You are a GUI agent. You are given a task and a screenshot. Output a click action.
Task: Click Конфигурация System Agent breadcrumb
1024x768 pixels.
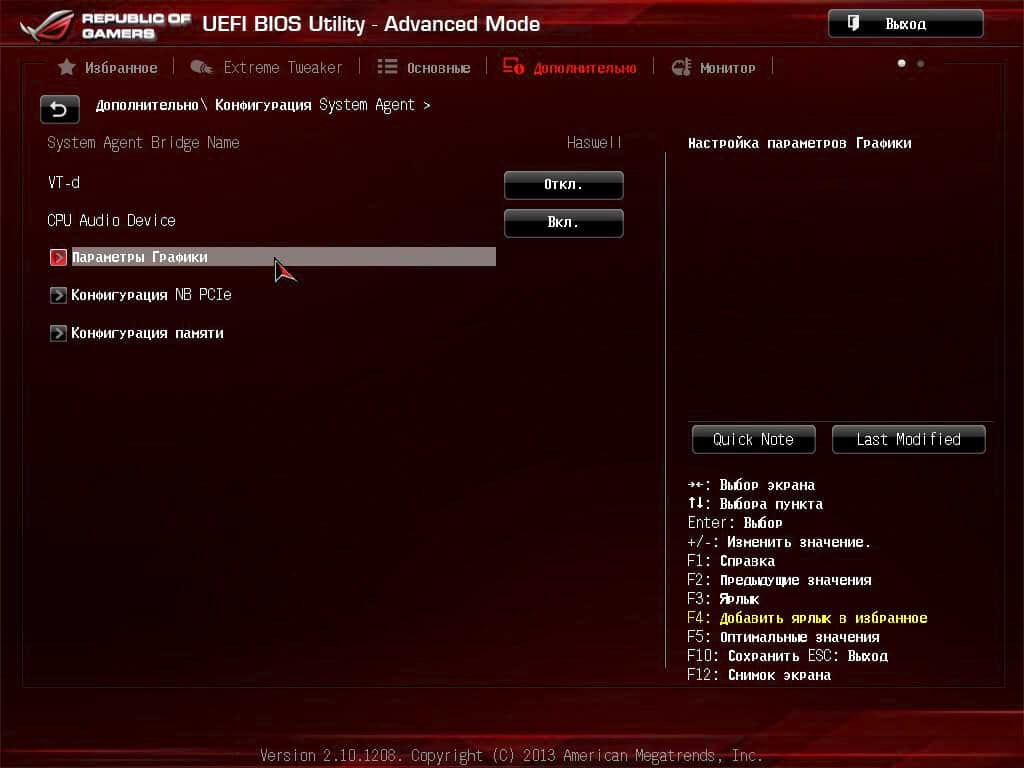(315, 105)
